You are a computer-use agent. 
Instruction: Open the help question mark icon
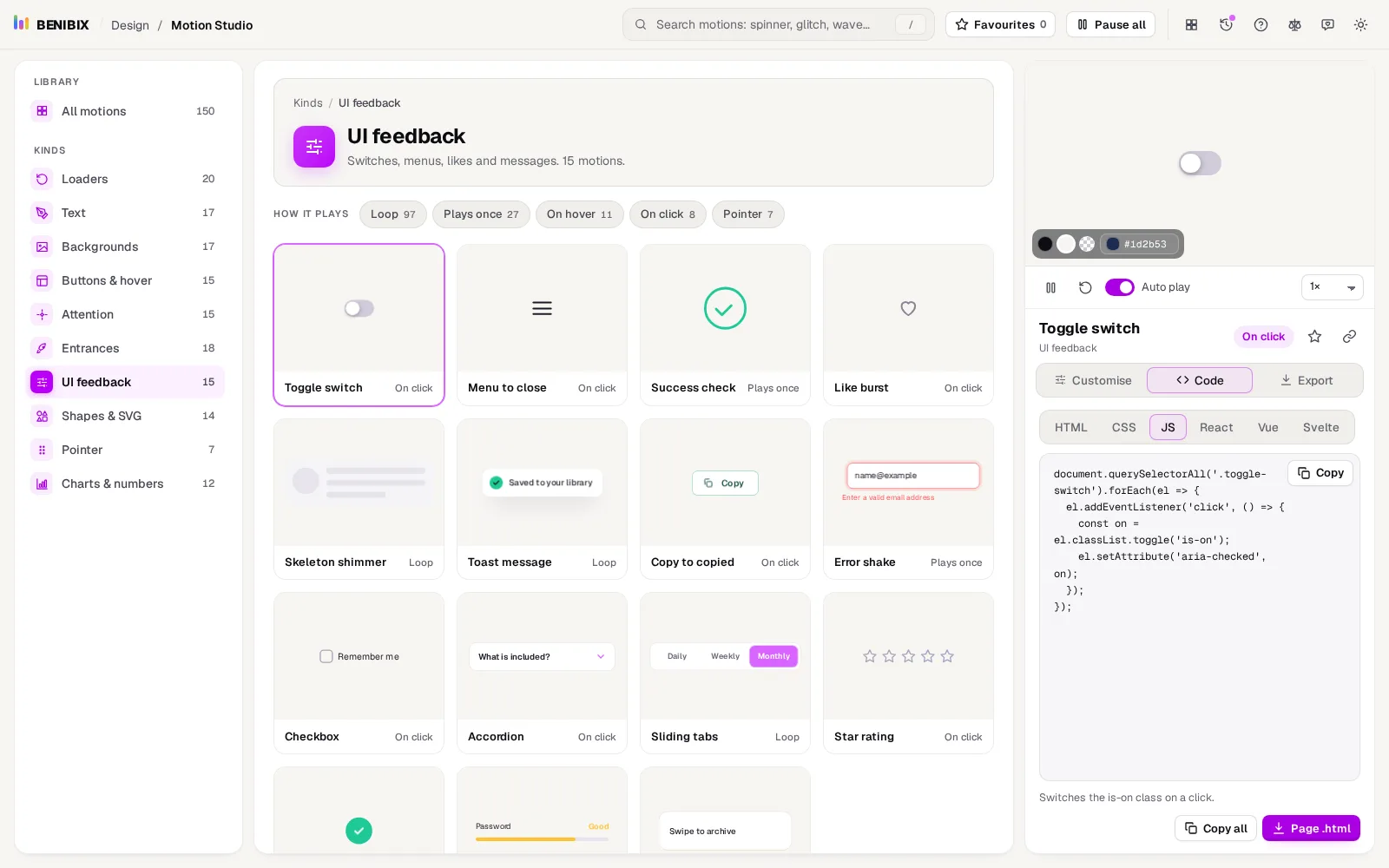(x=1261, y=25)
